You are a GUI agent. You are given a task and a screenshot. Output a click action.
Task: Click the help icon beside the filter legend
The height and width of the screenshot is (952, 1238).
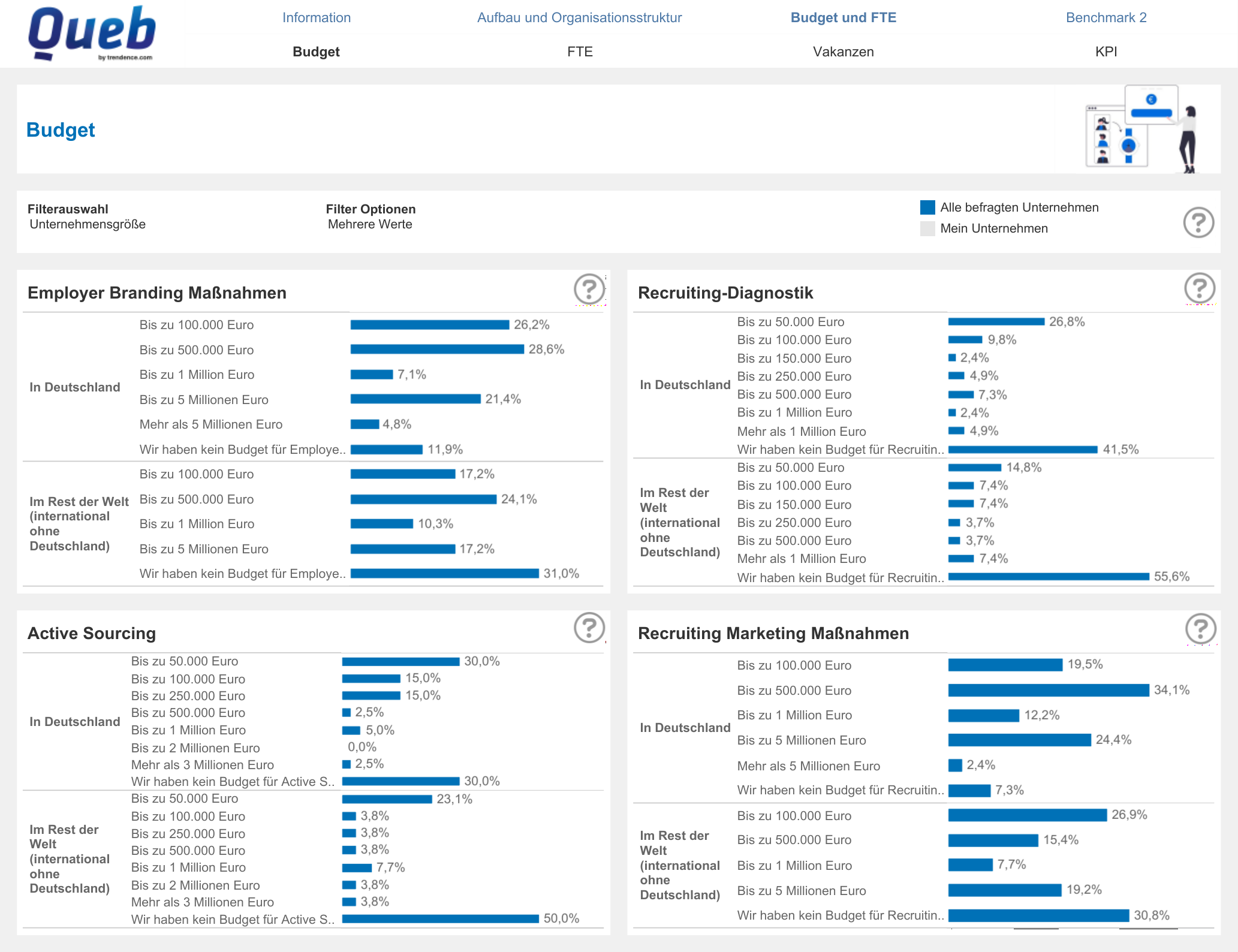click(1198, 222)
